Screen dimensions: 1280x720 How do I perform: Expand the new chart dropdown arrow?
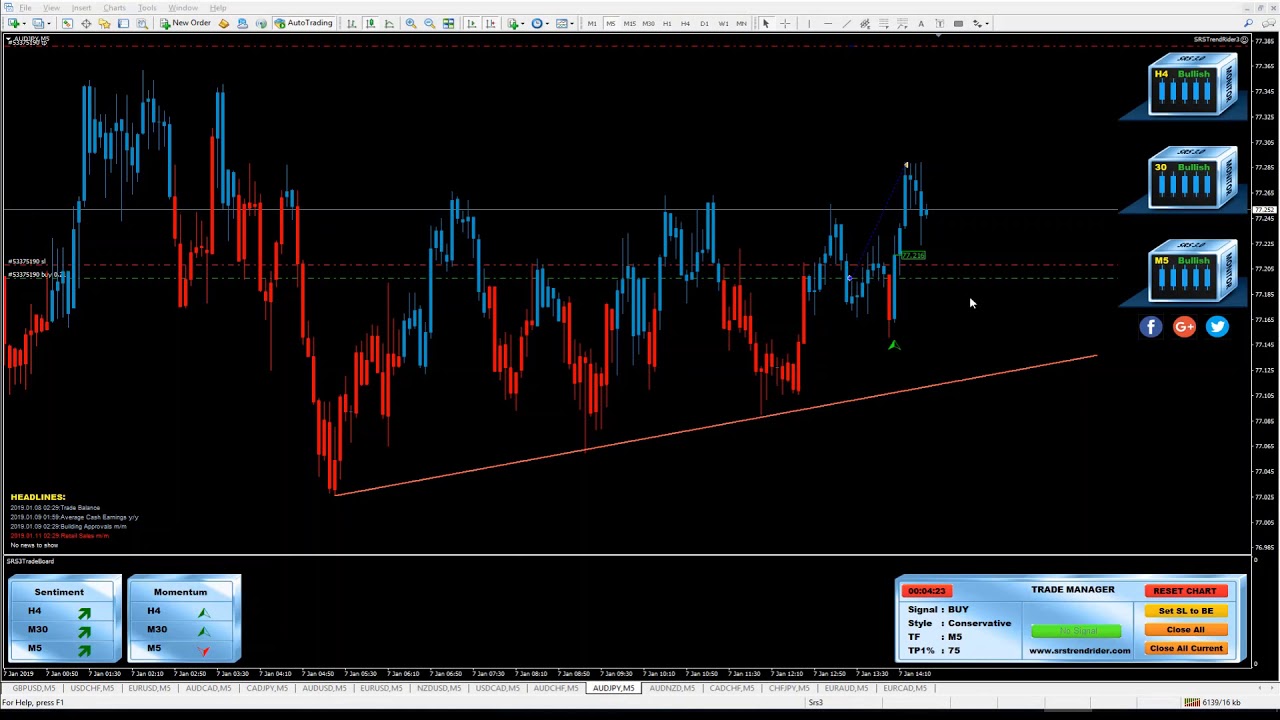(24, 23)
